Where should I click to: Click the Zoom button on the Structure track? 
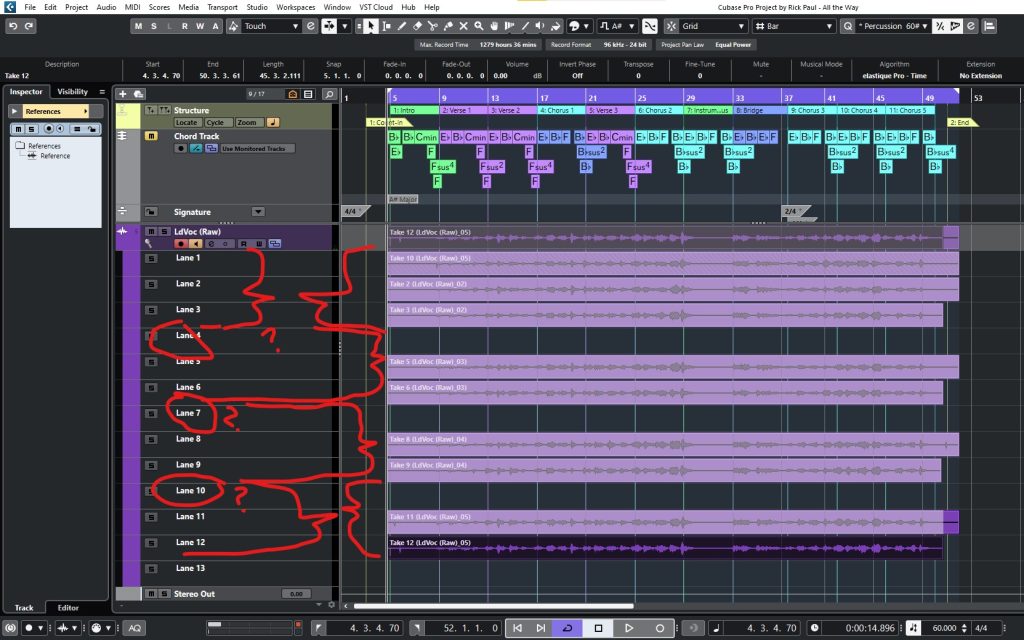click(246, 122)
